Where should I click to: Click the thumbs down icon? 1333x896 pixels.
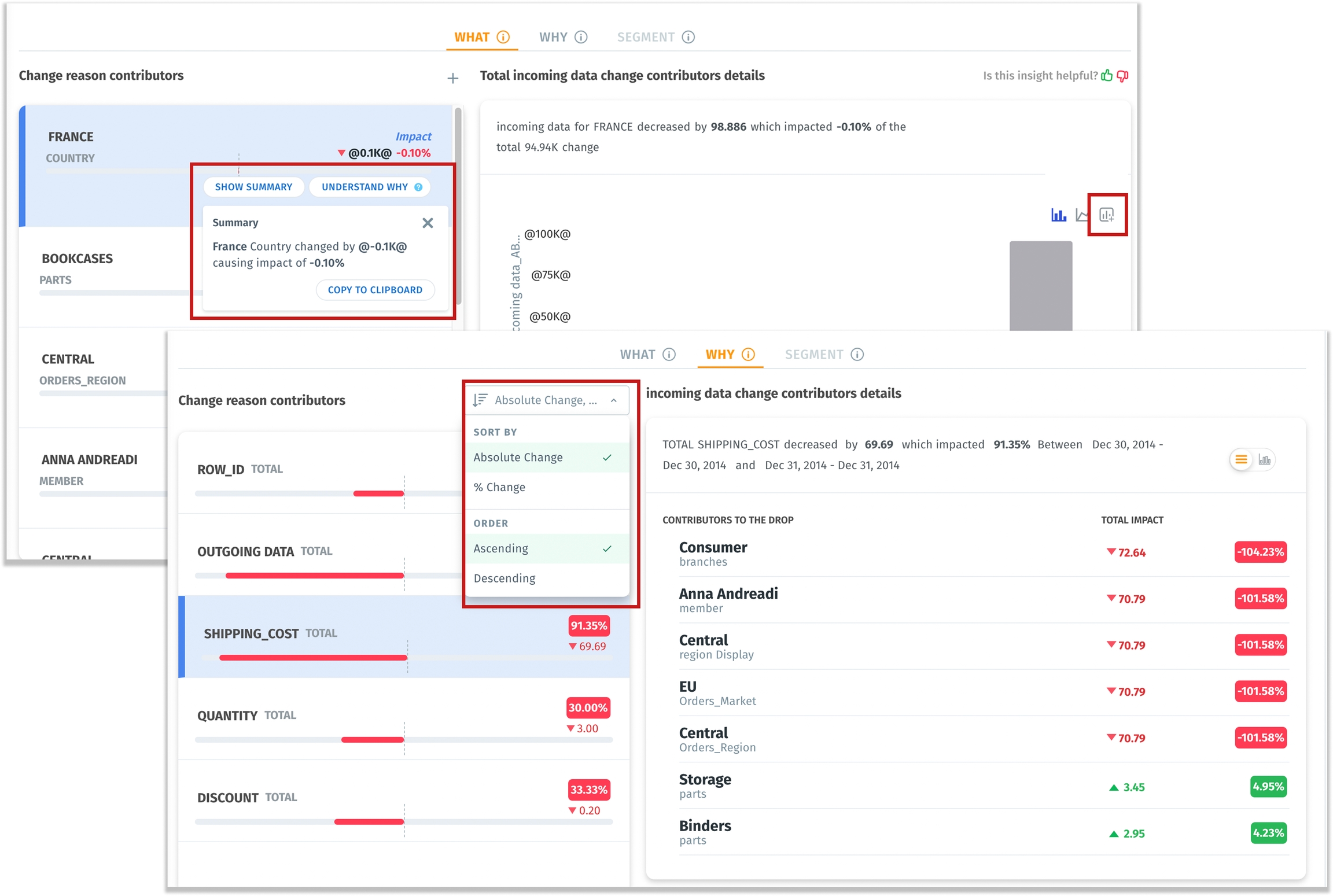click(x=1122, y=76)
